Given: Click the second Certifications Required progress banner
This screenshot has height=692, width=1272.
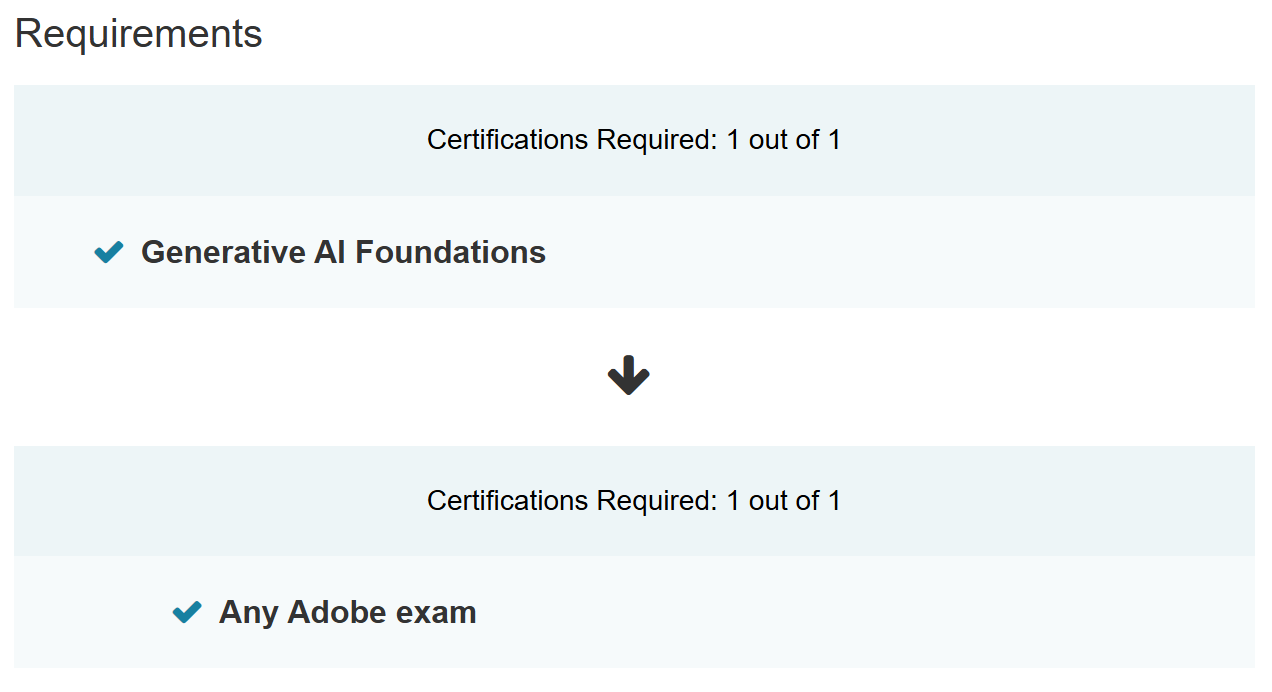Looking at the screenshot, I should pos(633,501).
